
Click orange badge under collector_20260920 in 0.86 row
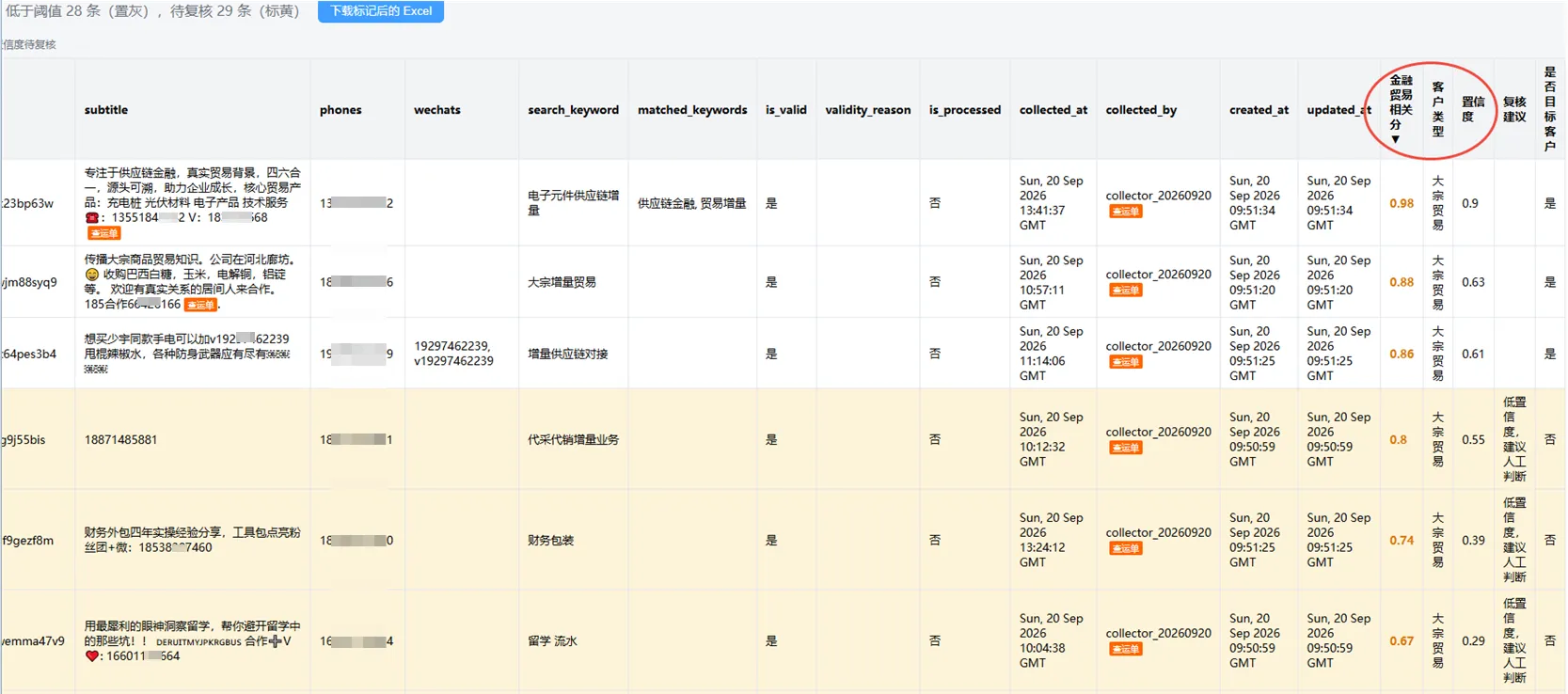tap(1125, 362)
